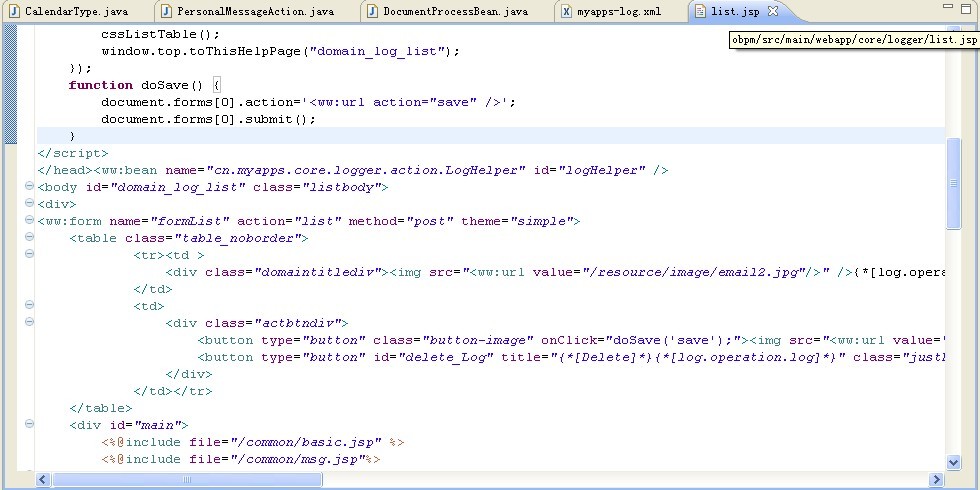Switch to the myapps-log.xml tab
The height and width of the screenshot is (490, 980).
click(x=619, y=11)
